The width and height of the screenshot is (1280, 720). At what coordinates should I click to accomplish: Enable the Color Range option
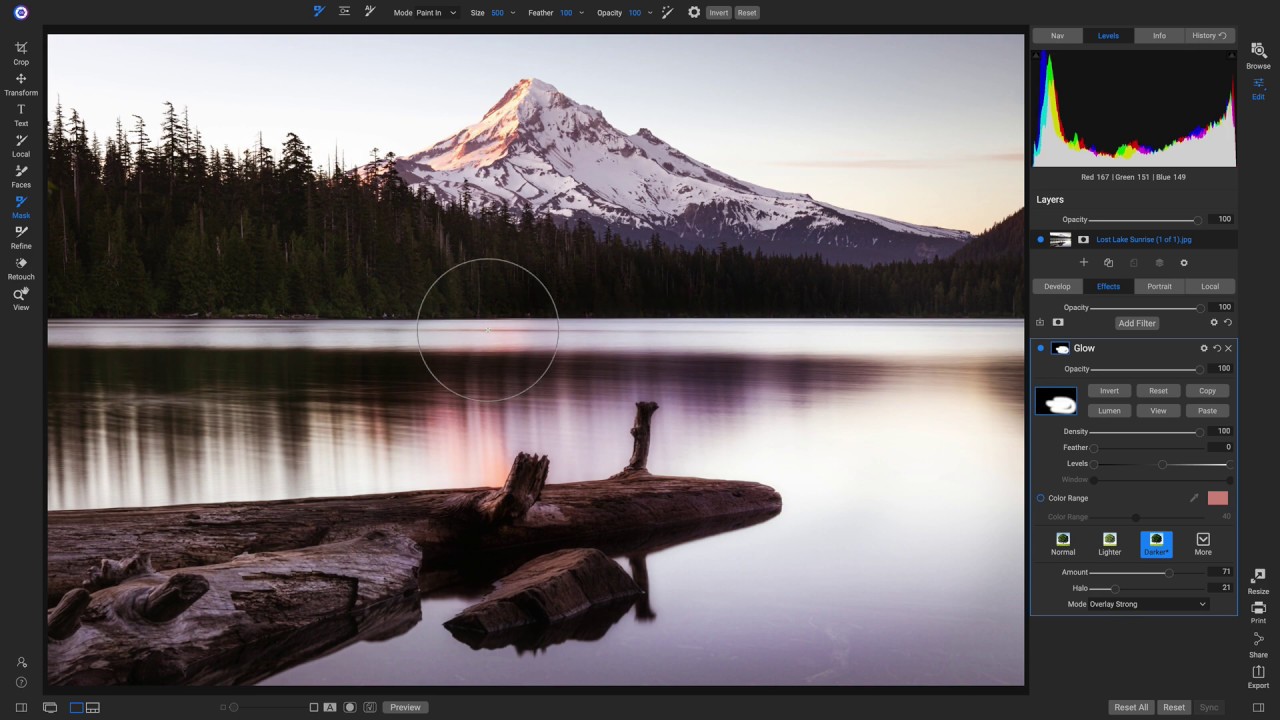[1040, 498]
